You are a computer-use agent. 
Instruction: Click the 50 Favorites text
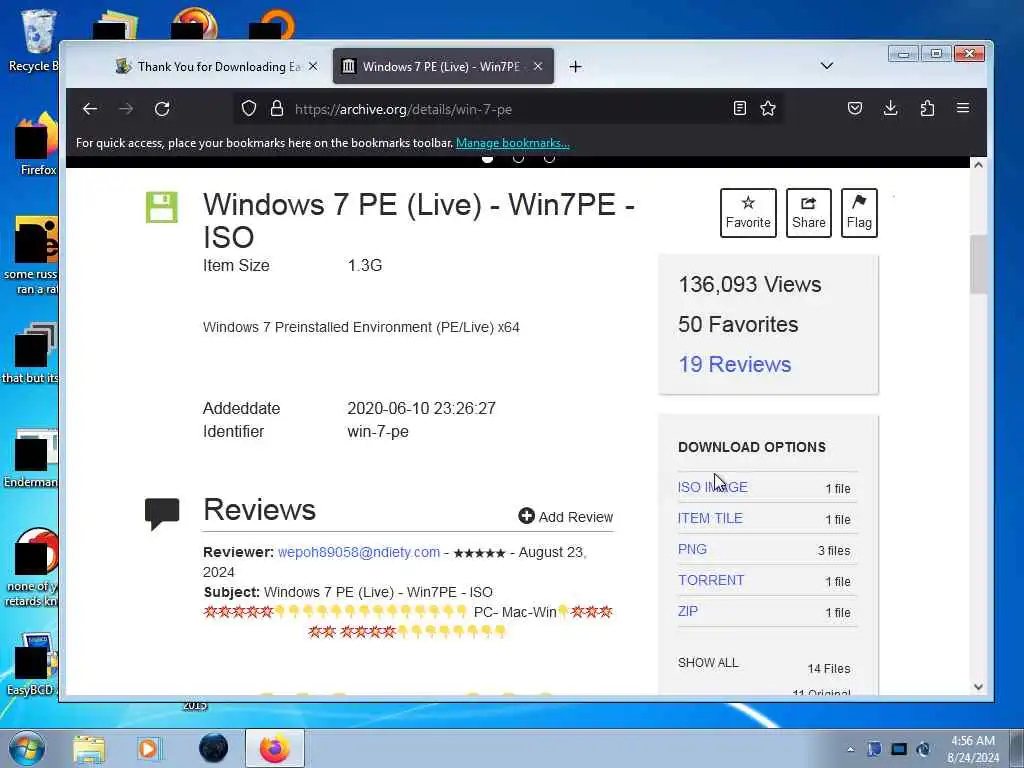738,325
